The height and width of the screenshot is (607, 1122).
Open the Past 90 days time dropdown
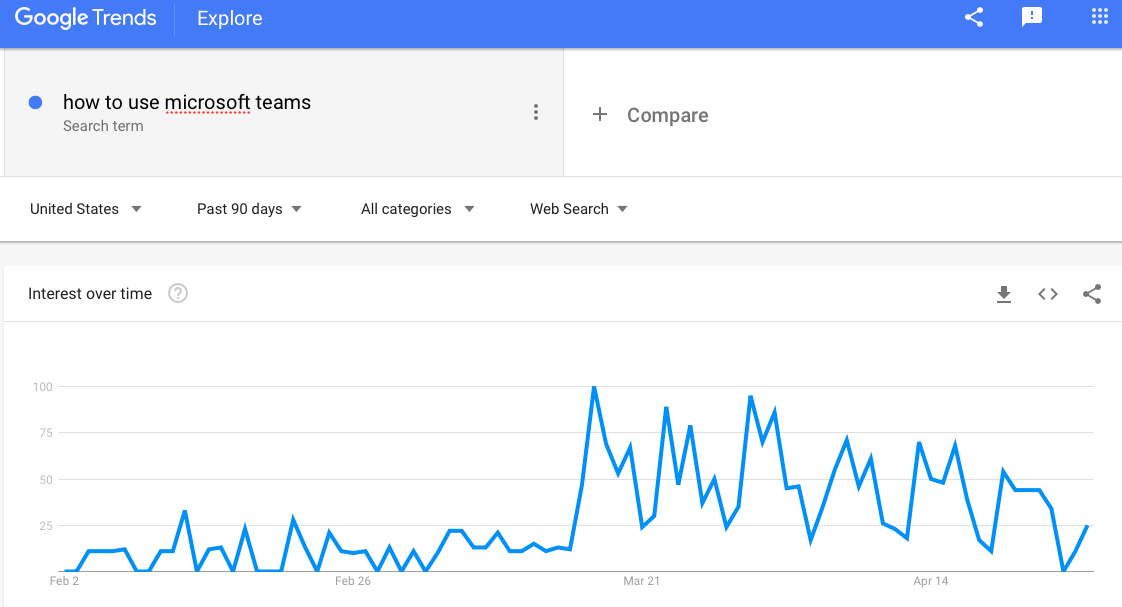[x=249, y=209]
